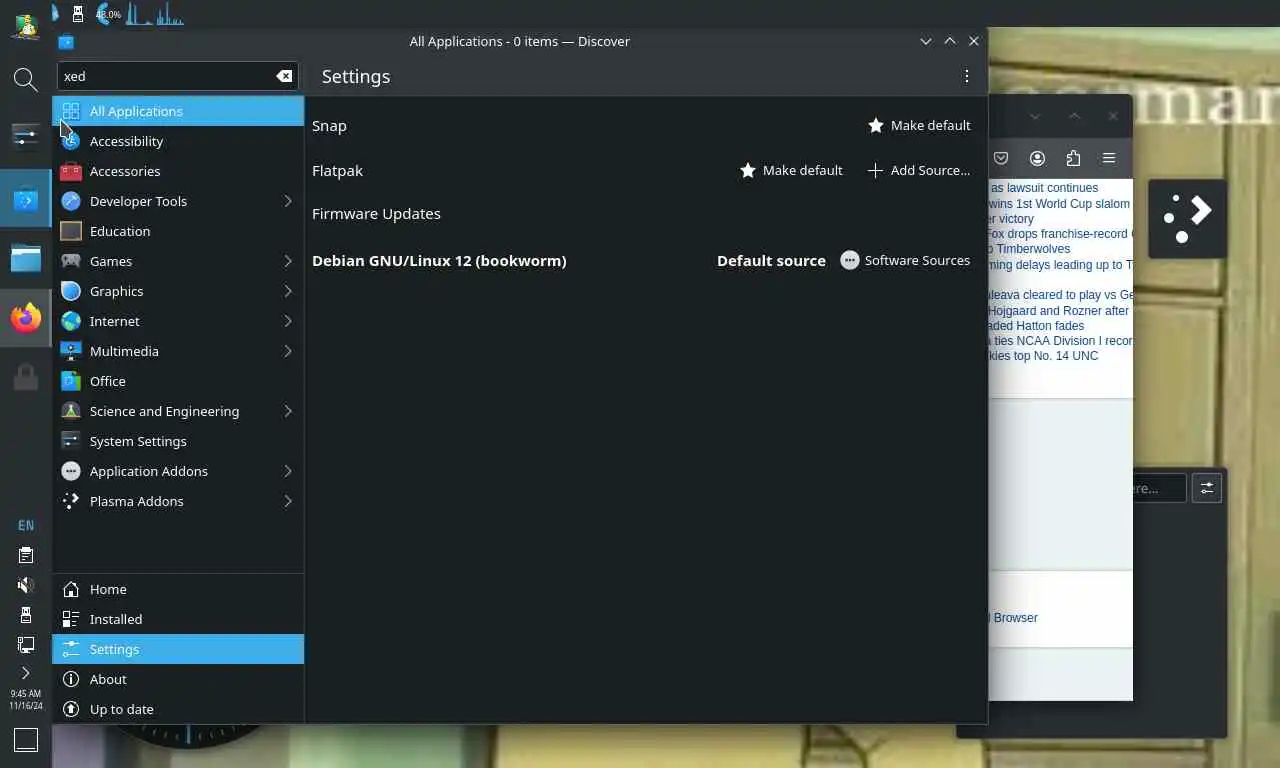Click the Internet globe icon

click(71, 321)
